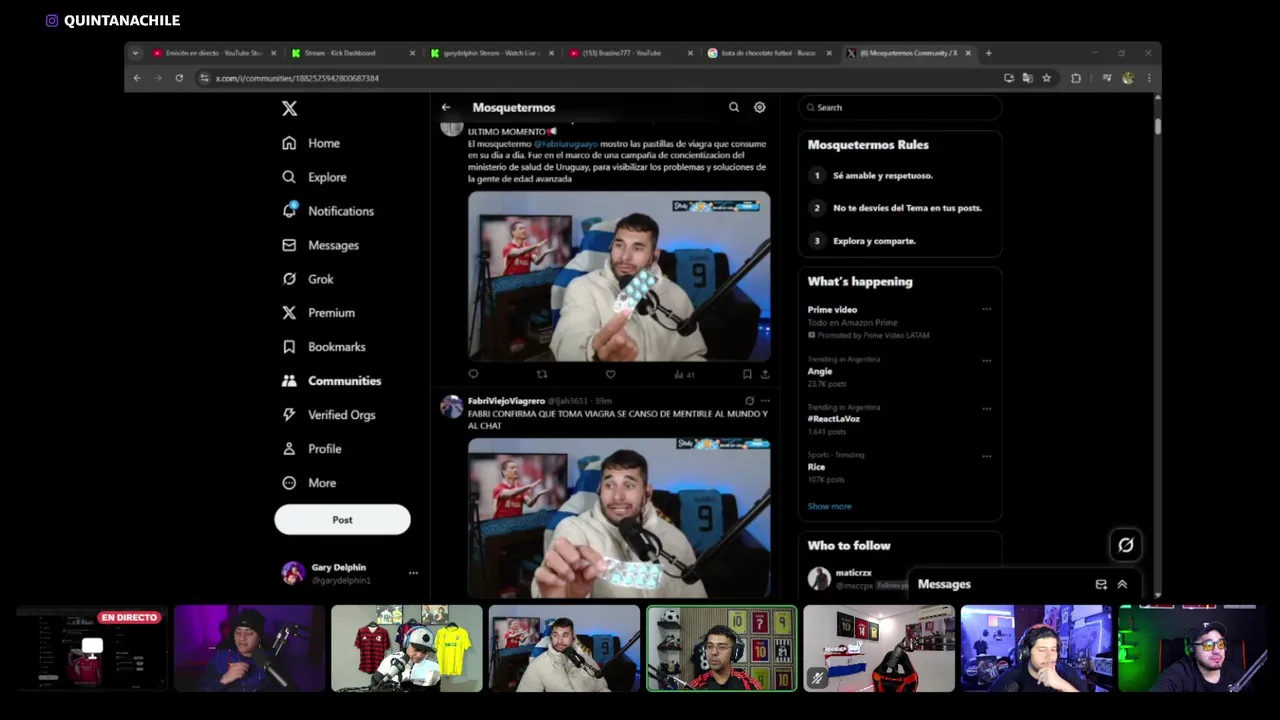Open options menu for Angie trend
Viewport: 1280px width, 720px height.
pyautogui.click(x=986, y=360)
